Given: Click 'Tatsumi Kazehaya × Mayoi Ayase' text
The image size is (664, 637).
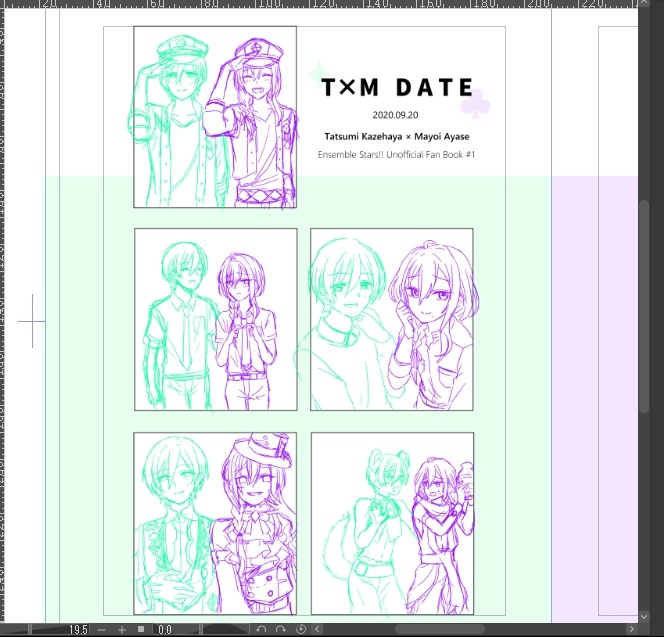Looking at the screenshot, I should pos(397,136).
